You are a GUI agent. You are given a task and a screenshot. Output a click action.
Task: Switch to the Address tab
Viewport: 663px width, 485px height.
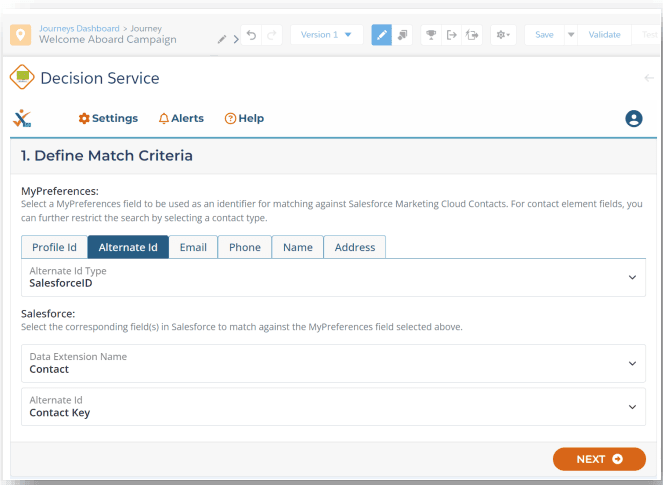click(x=355, y=247)
